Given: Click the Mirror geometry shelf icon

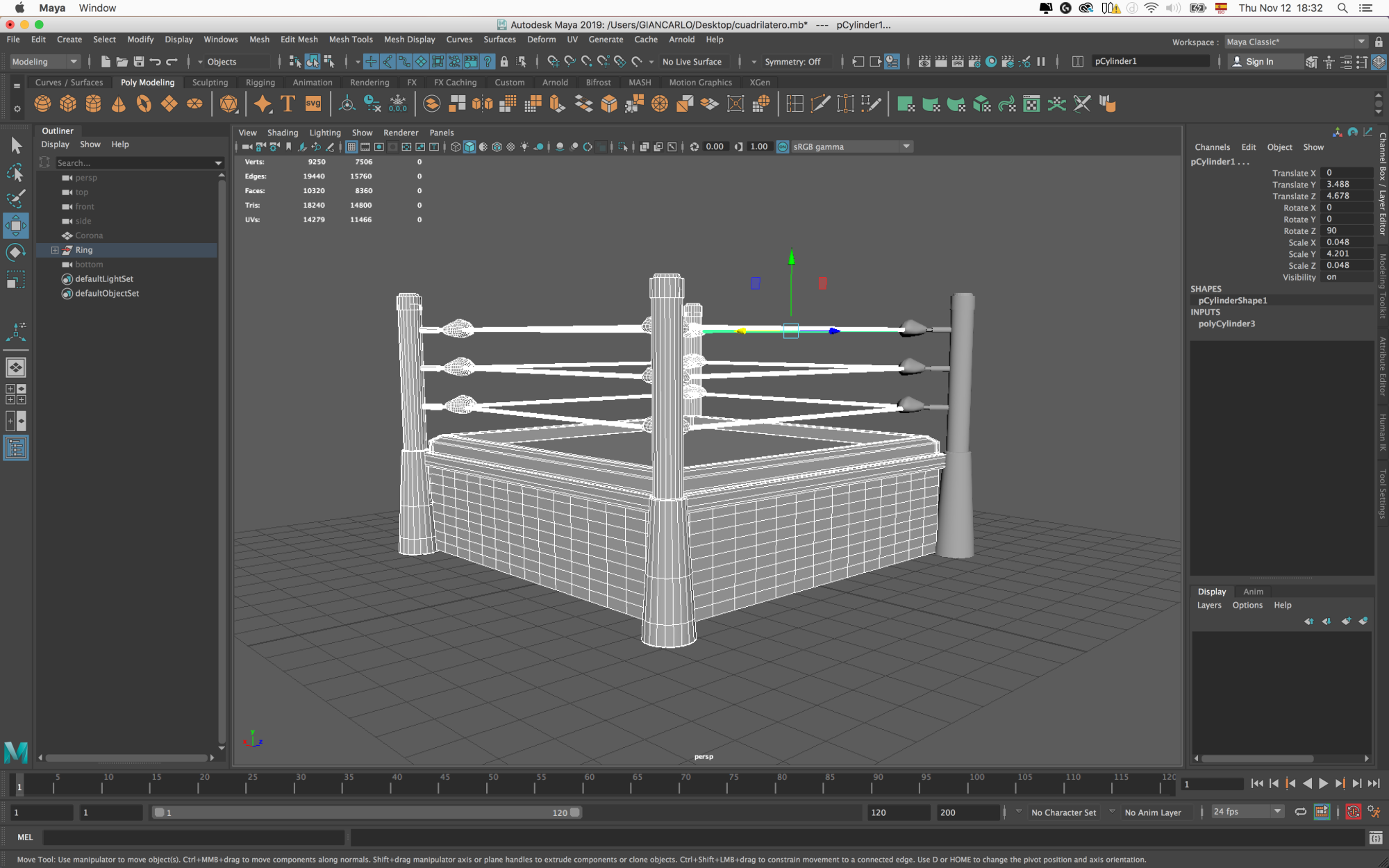Looking at the screenshot, I should 482,104.
